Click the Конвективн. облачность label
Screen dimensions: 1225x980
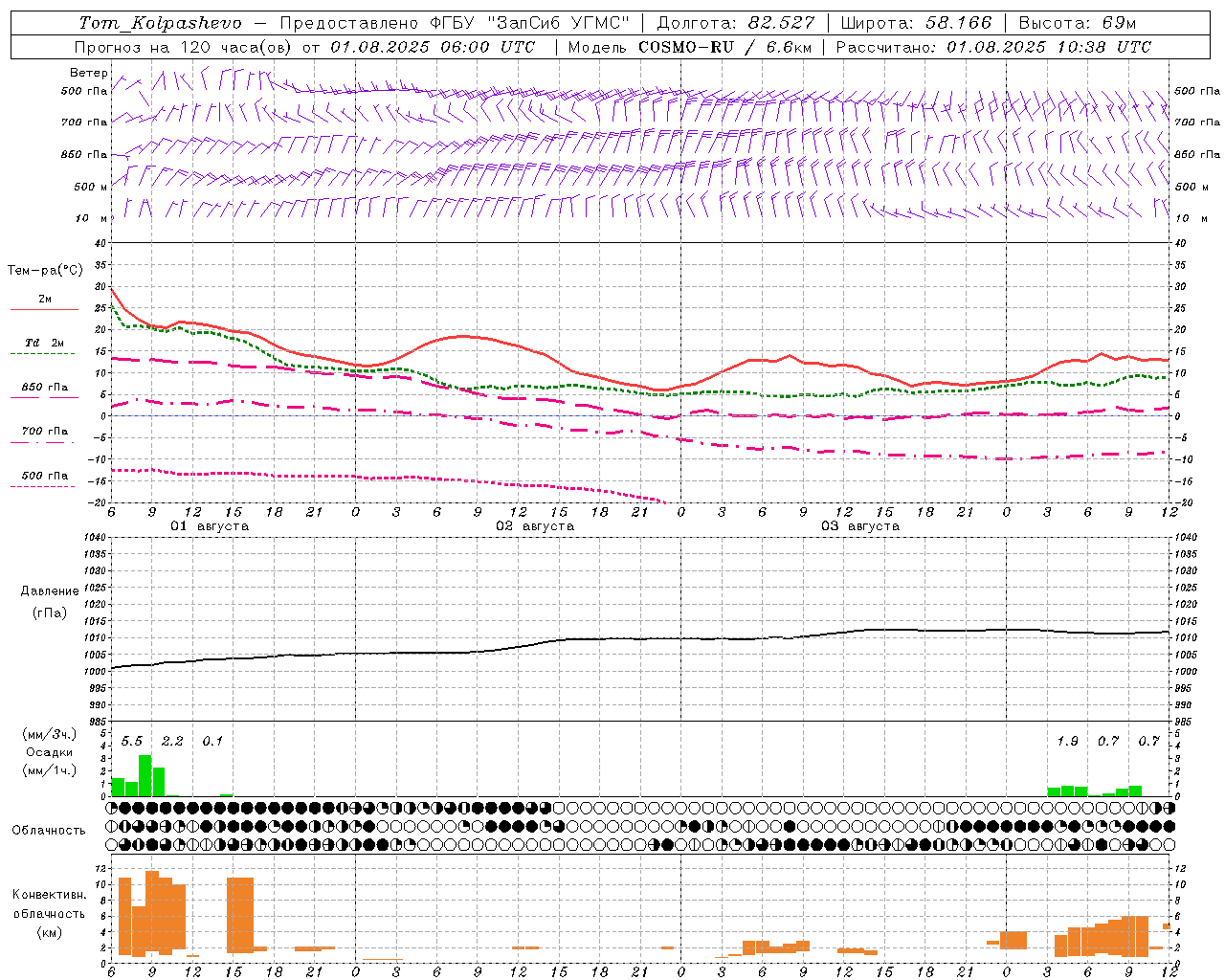tap(49, 904)
